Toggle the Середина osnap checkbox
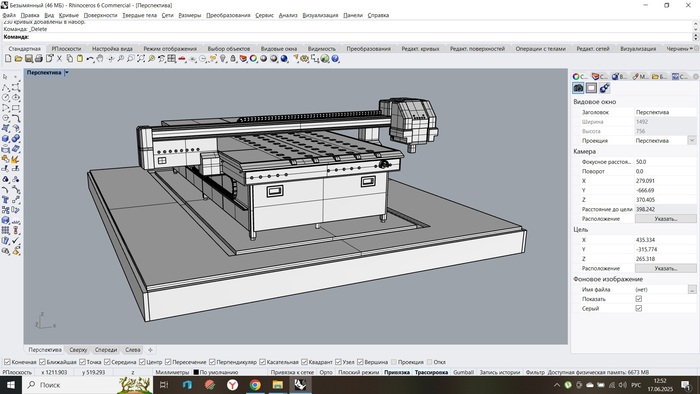 point(107,362)
